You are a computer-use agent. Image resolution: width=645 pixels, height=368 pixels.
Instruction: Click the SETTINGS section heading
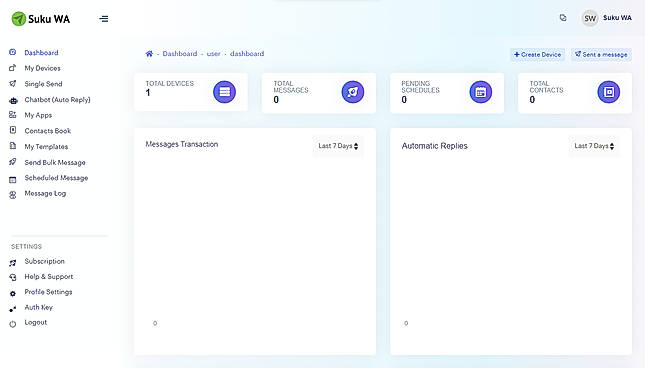point(26,247)
